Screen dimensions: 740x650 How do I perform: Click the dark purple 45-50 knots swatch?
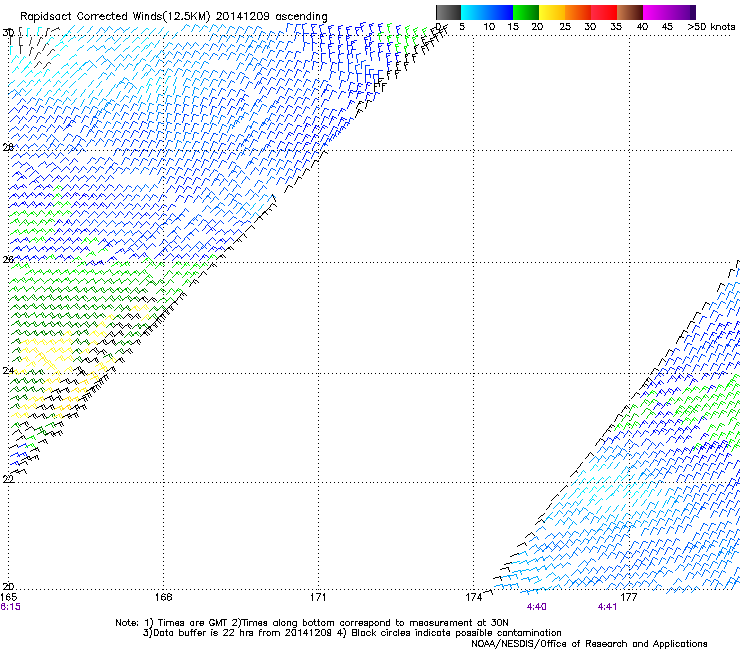(x=682, y=12)
